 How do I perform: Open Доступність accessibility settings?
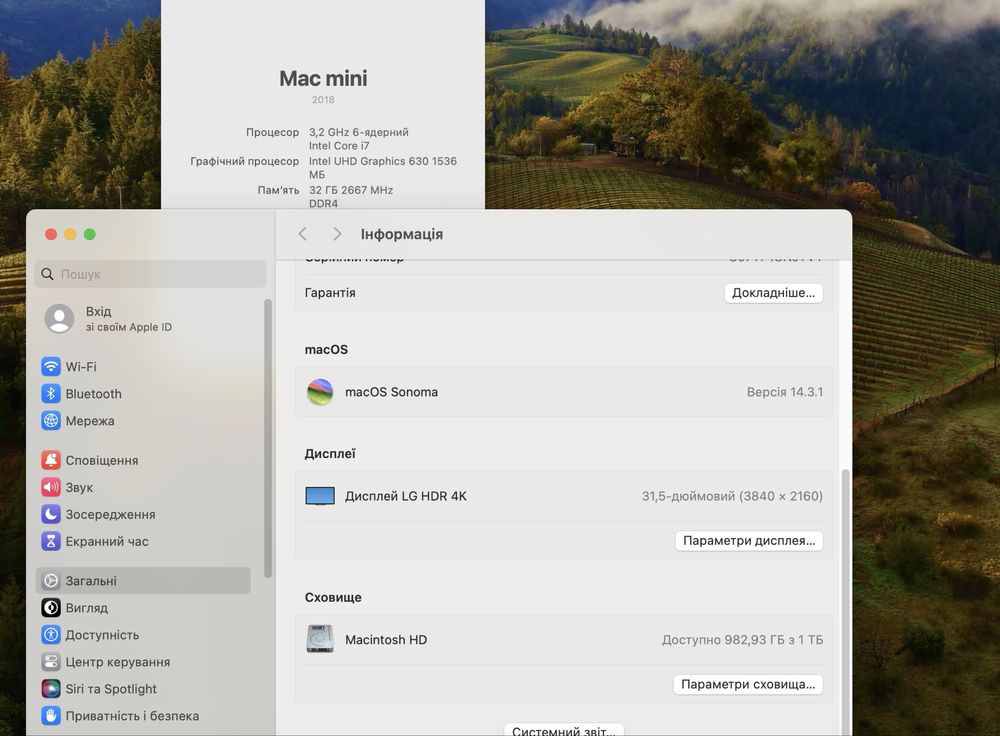coord(90,635)
